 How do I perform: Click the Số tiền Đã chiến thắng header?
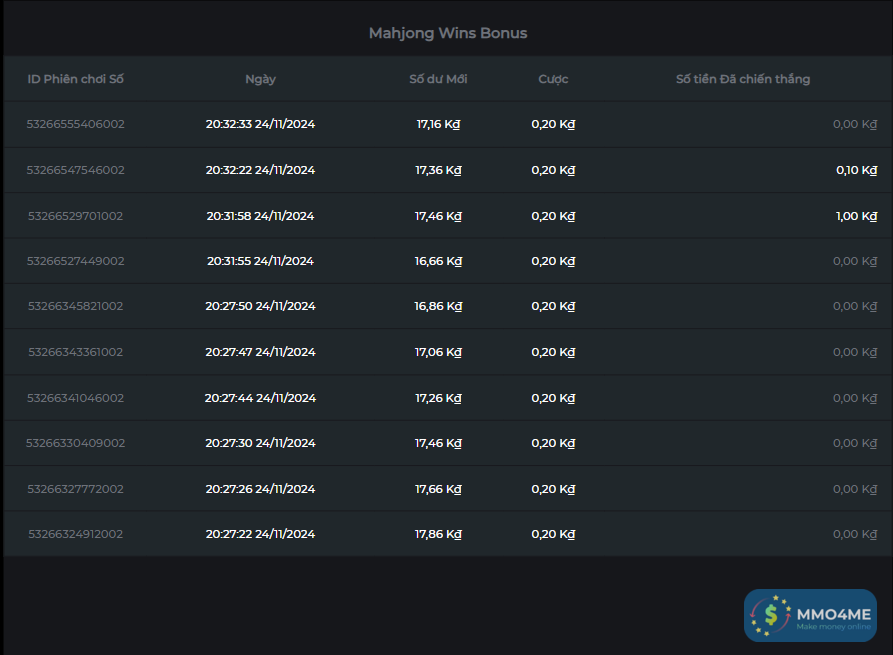[x=743, y=79]
